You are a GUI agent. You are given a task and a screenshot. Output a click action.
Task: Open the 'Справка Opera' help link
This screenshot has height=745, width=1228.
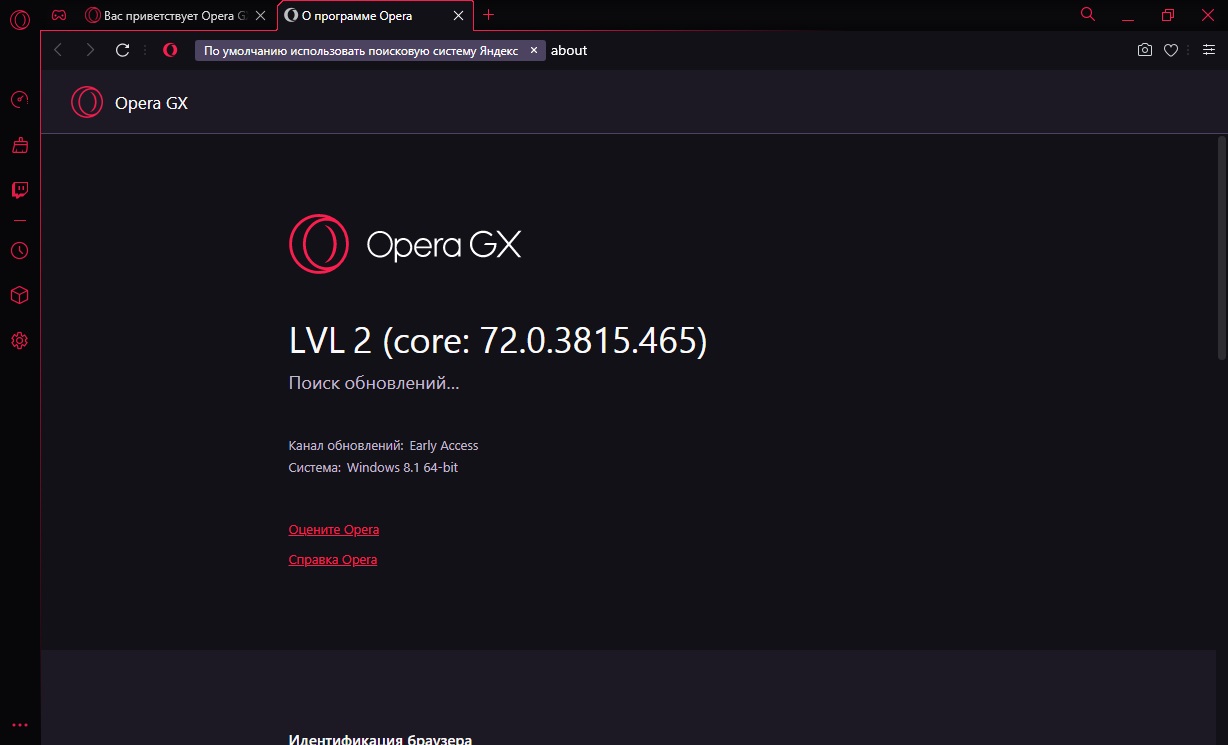(332, 560)
